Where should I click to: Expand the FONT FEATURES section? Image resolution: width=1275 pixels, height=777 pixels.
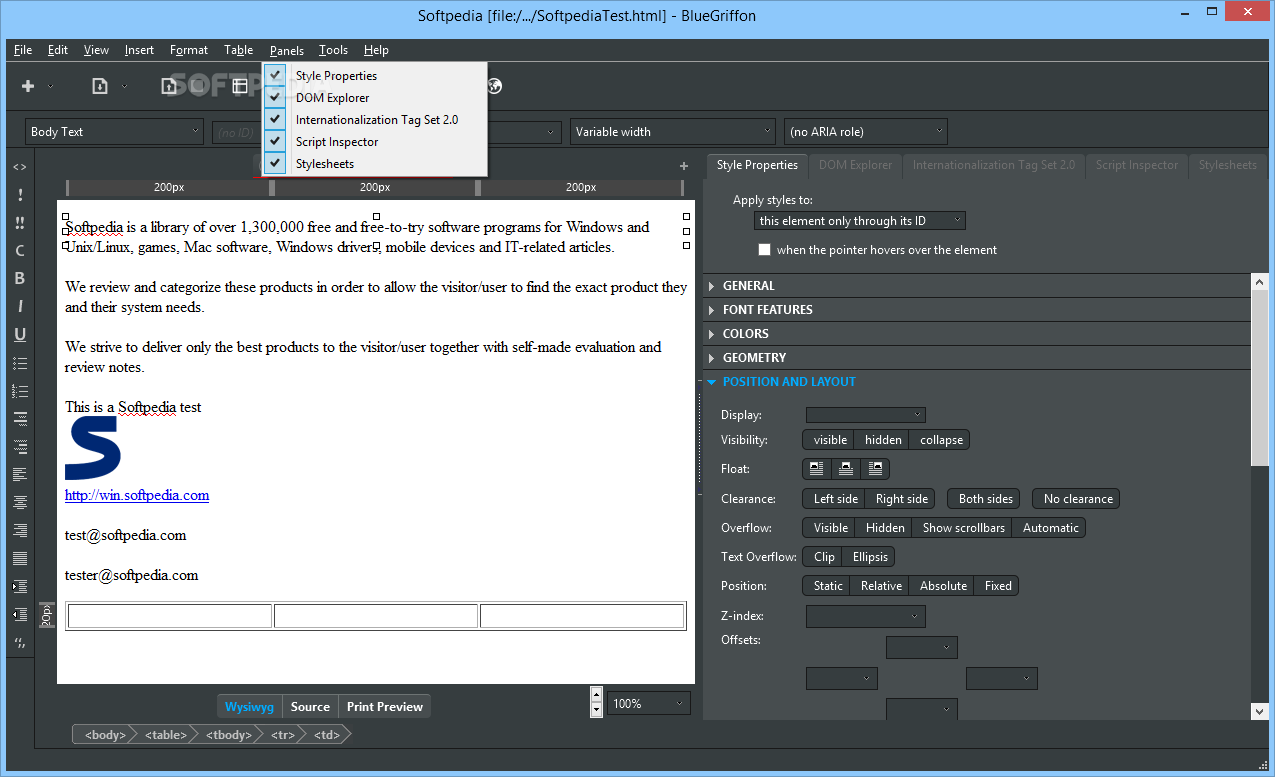977,310
